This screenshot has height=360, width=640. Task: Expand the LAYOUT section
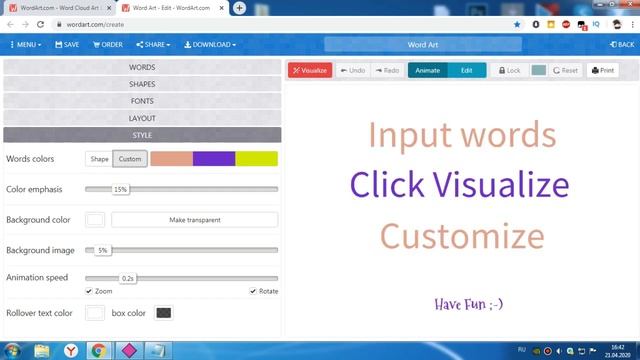(x=142, y=118)
